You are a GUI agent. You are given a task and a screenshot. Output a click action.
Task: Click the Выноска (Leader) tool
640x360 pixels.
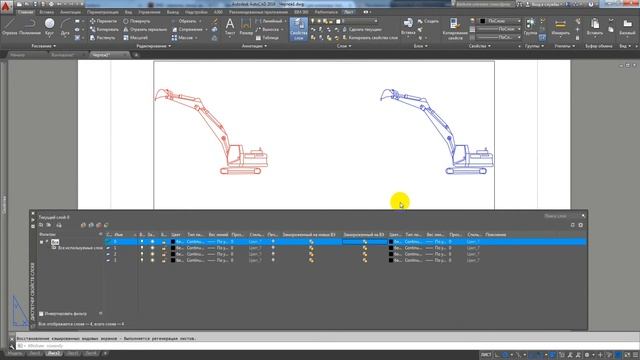coord(267,29)
